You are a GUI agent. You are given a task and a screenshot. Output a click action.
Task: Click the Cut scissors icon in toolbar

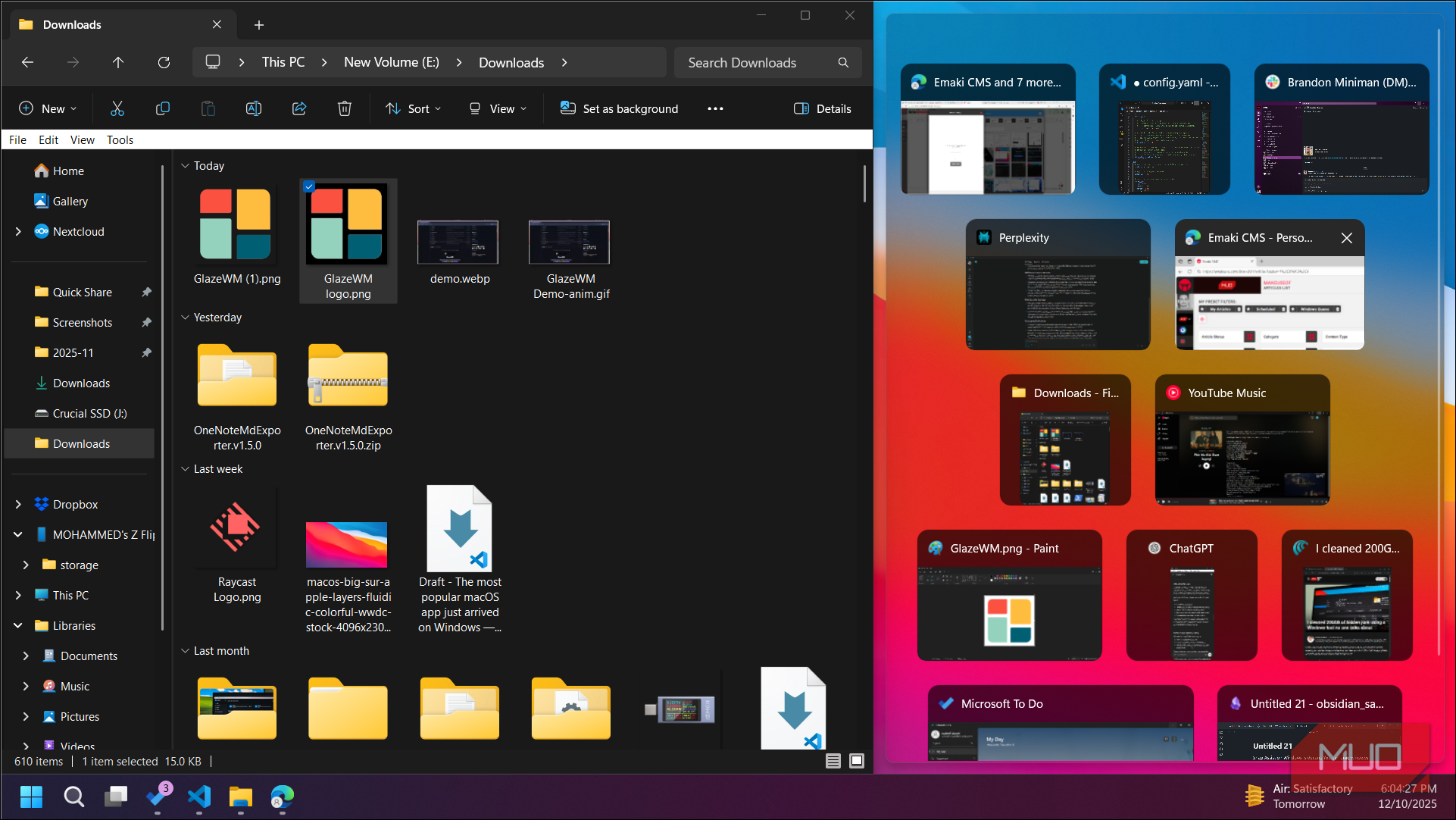point(117,108)
